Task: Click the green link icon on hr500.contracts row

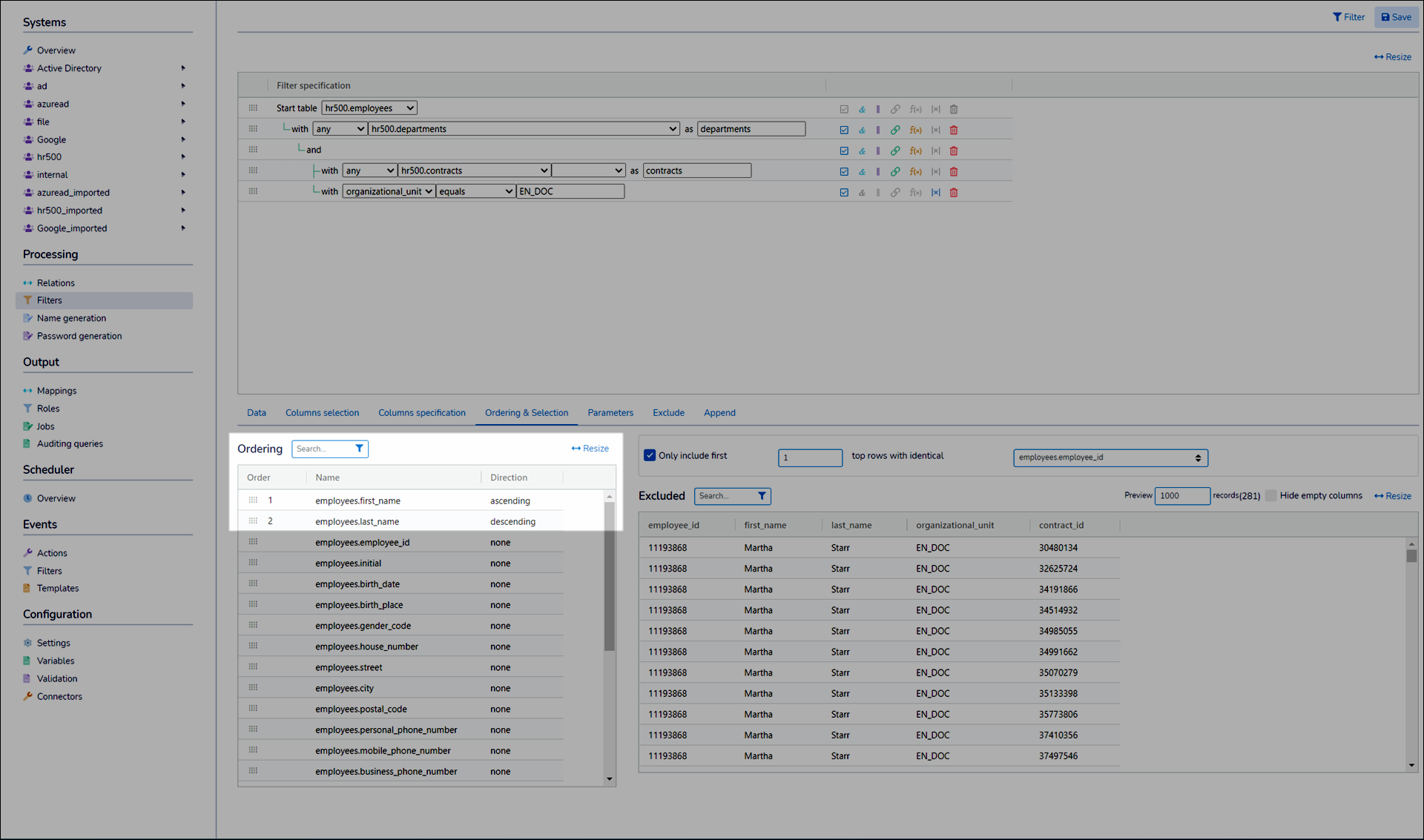Action: pyautogui.click(x=895, y=171)
